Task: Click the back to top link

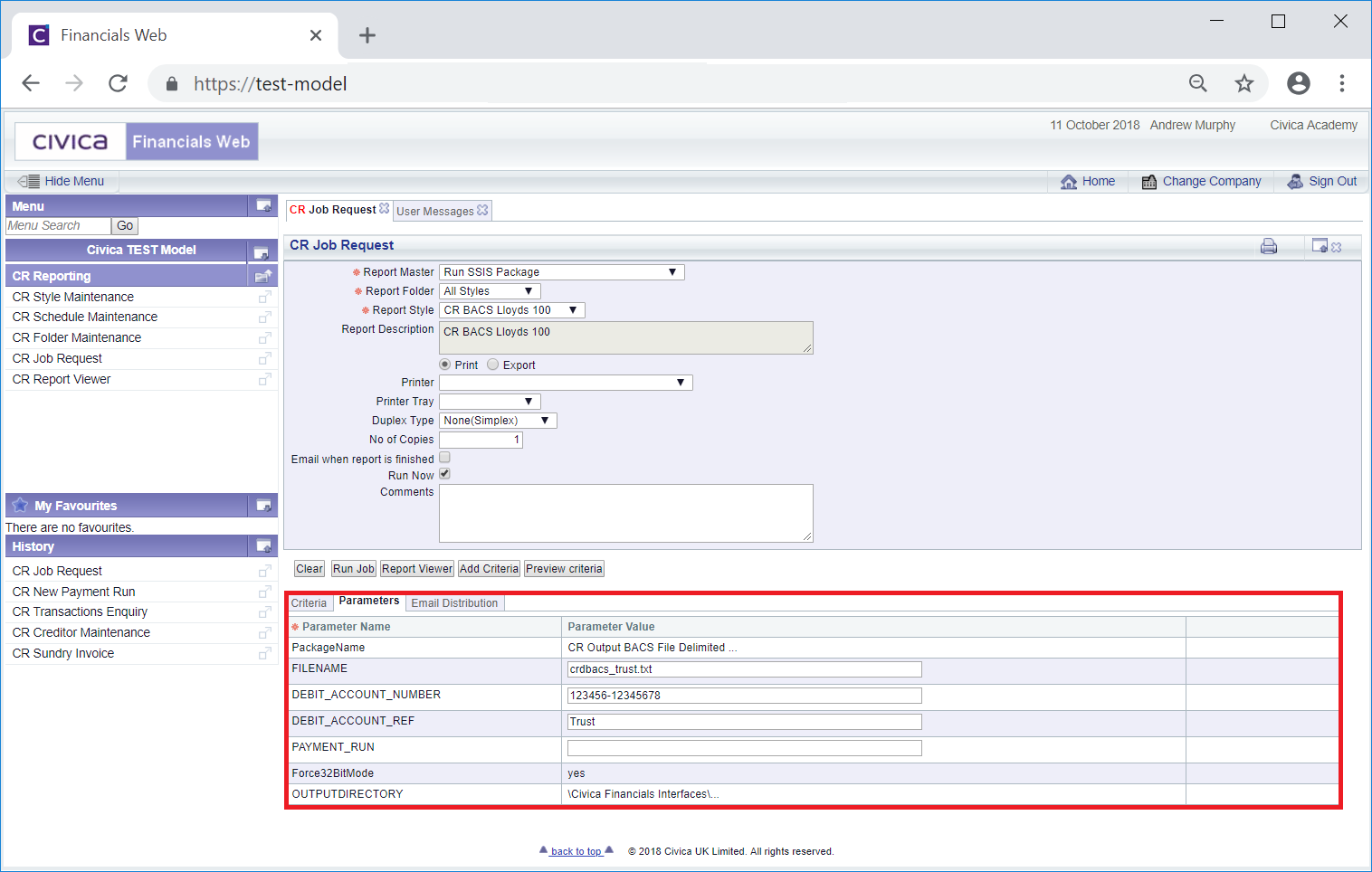Action: coord(576,851)
